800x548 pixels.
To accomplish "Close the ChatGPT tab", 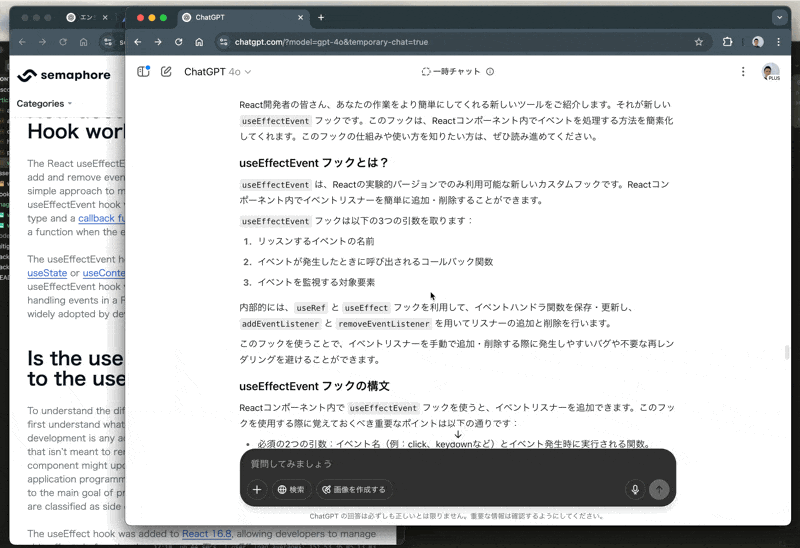I will pyautogui.click(x=301, y=17).
